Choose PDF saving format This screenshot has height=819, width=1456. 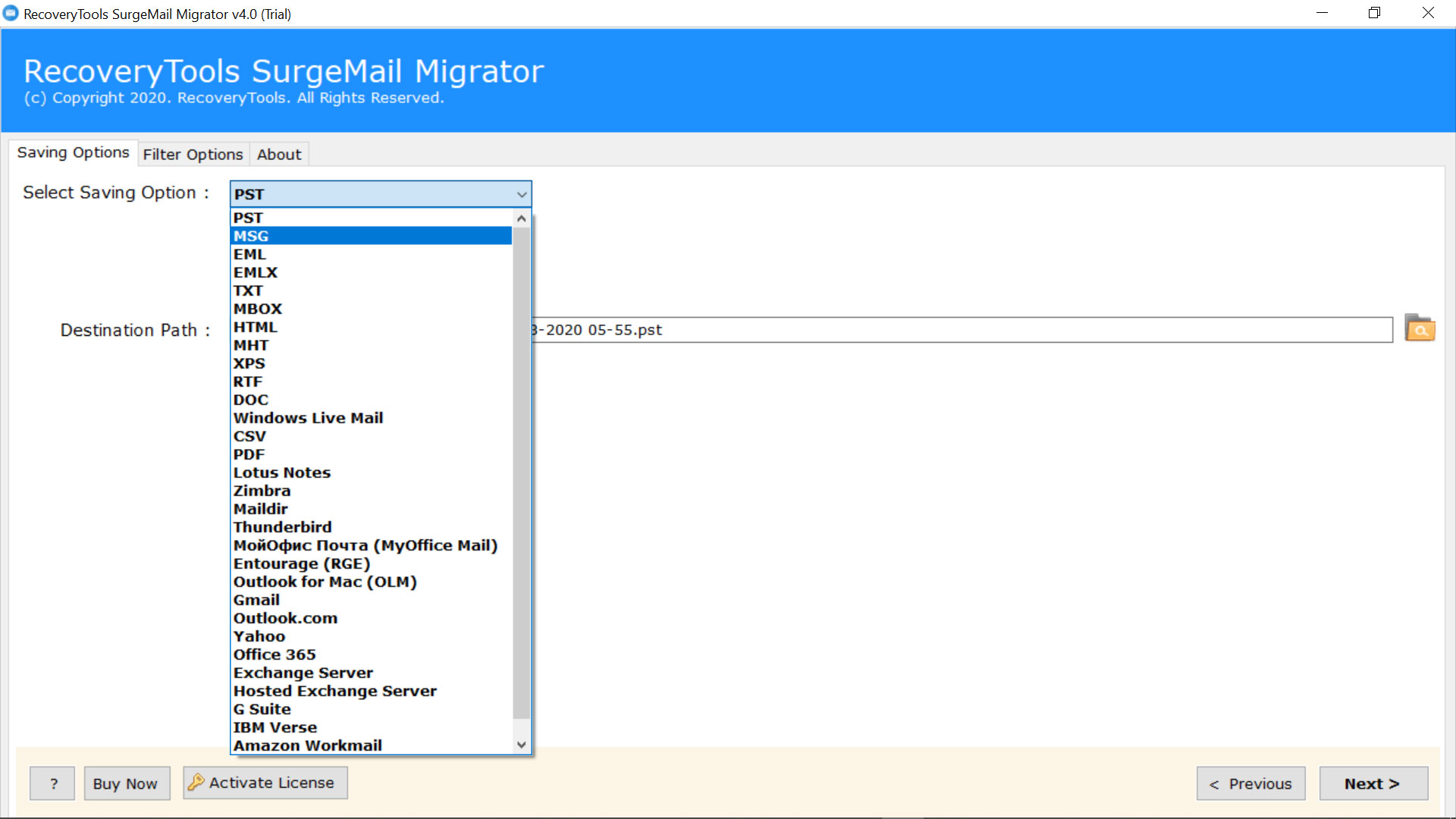(x=372, y=454)
